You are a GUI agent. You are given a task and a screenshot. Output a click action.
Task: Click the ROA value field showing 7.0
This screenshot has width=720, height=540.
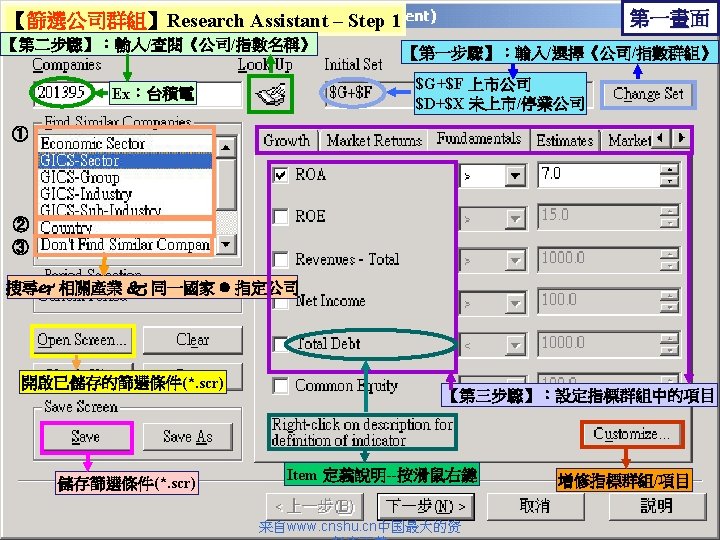click(599, 174)
